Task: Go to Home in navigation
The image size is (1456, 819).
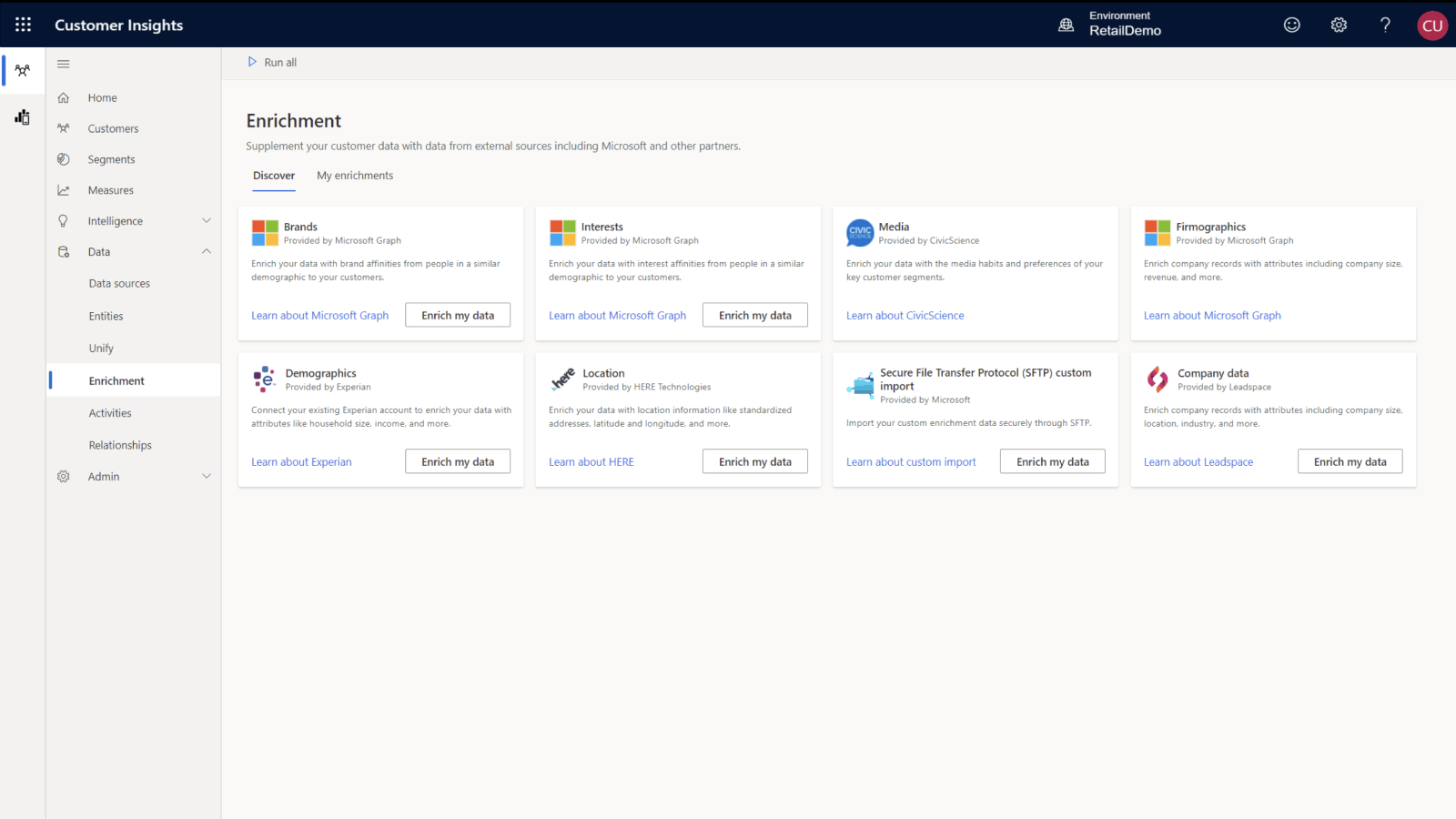Action: [102, 97]
